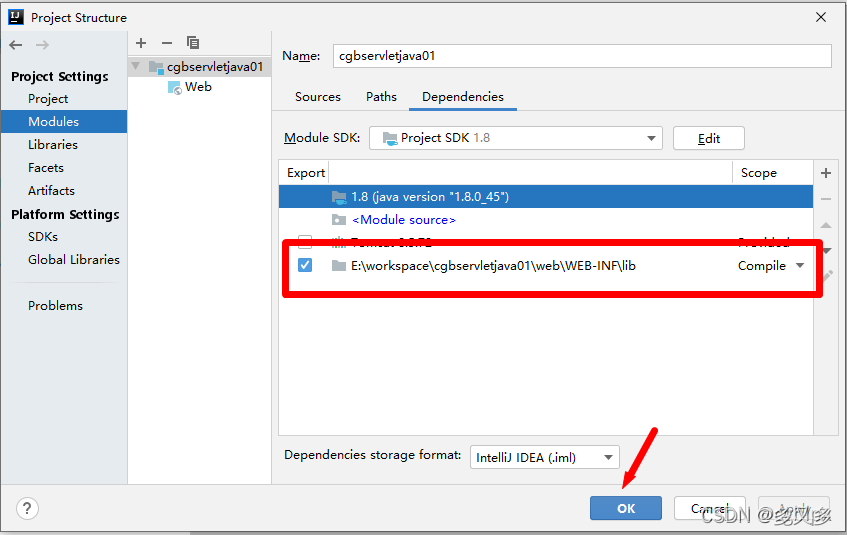Click the Edit SDK button
The height and width of the screenshot is (535, 847).
click(x=709, y=138)
